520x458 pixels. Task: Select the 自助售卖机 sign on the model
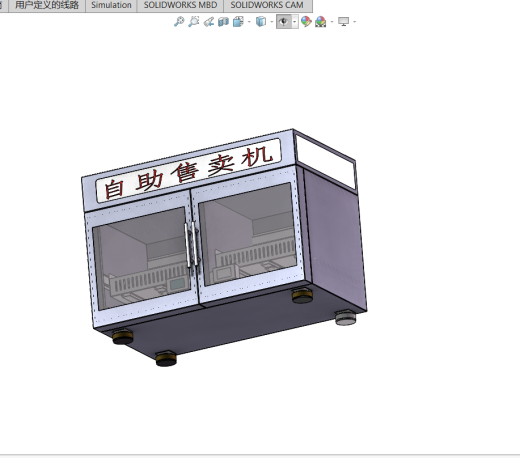(189, 171)
